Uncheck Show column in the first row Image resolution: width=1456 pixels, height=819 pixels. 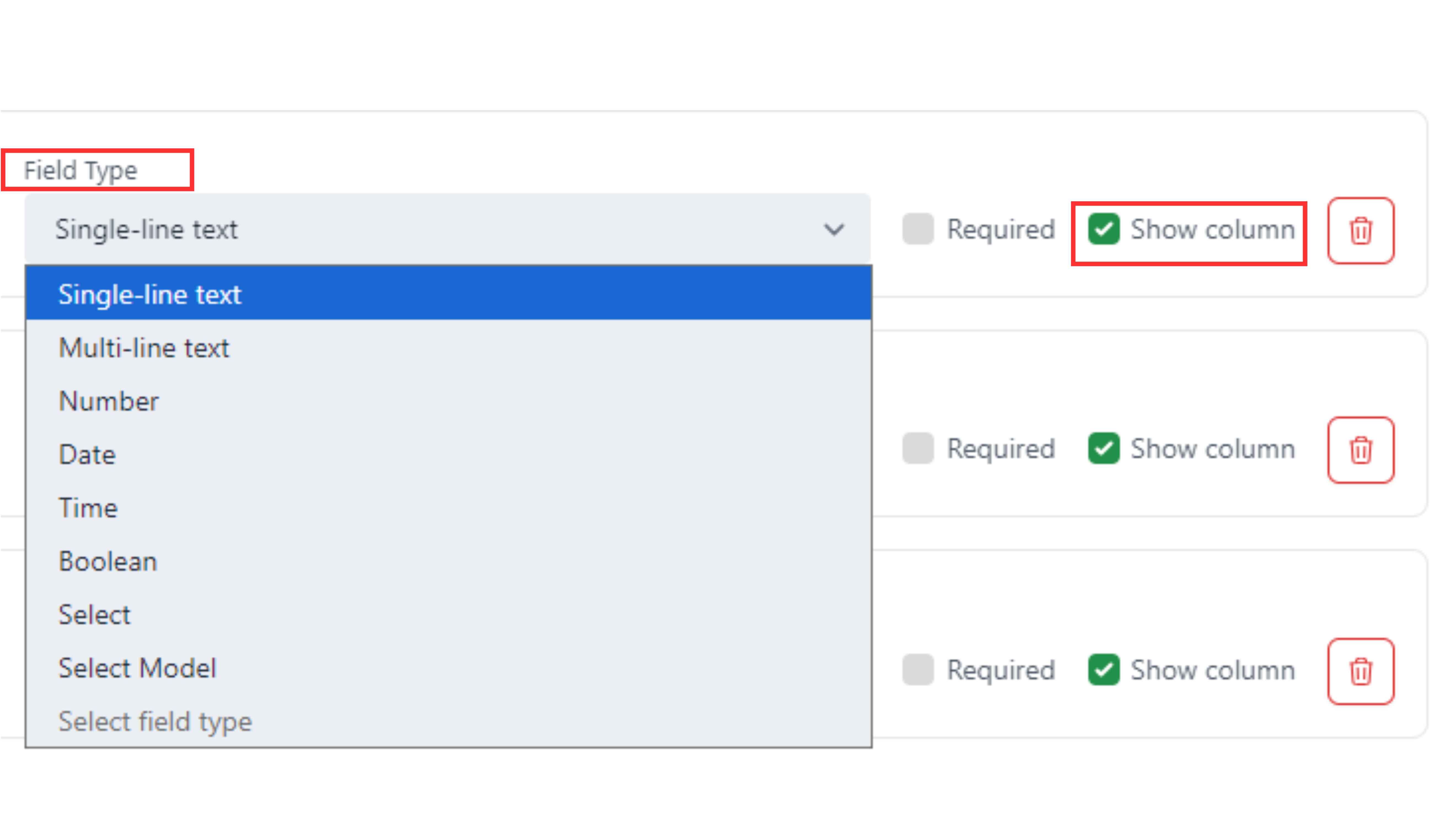click(x=1103, y=229)
